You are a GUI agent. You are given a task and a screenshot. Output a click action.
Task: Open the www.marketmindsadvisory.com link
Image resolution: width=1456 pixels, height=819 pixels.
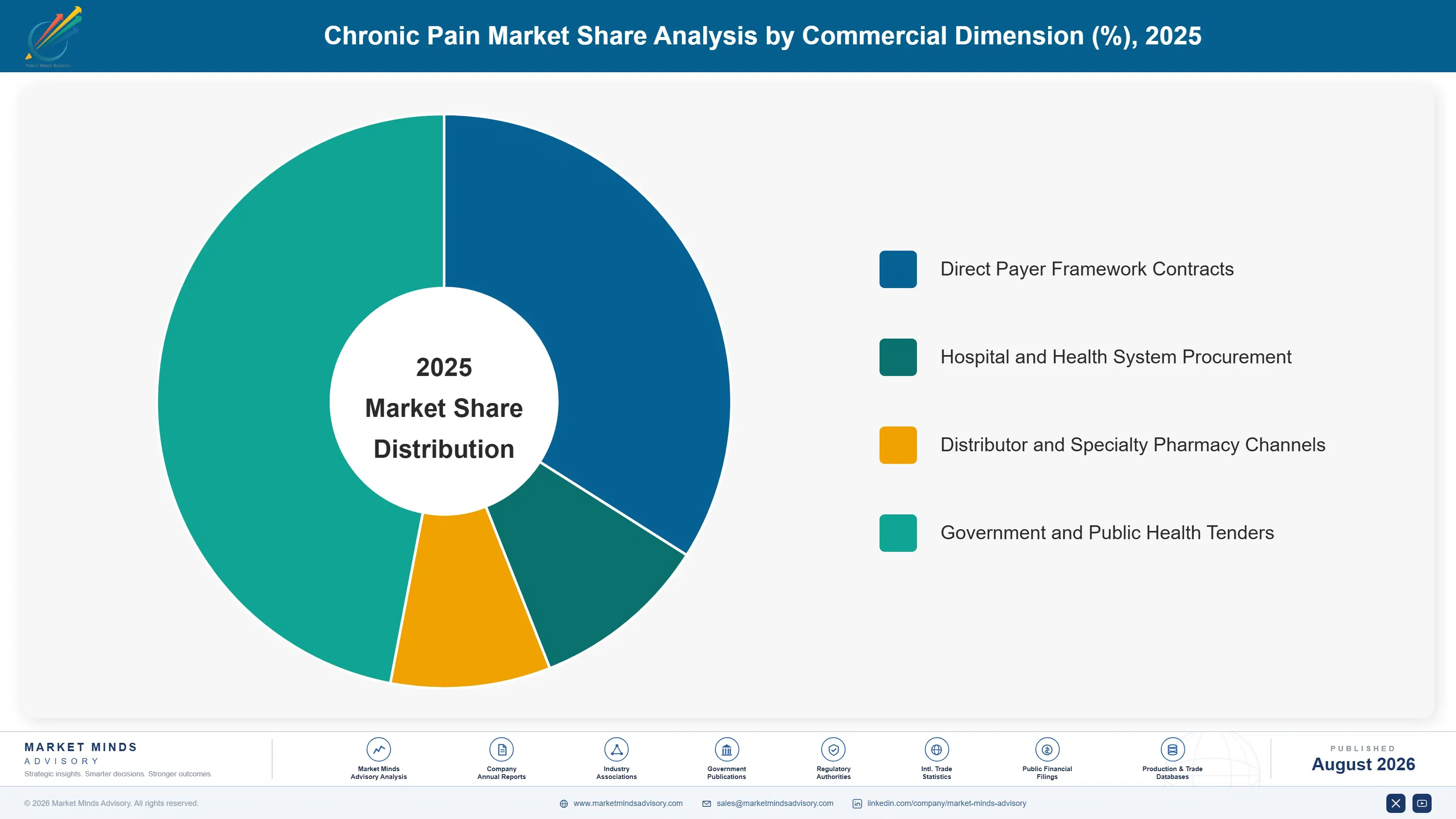click(x=628, y=803)
